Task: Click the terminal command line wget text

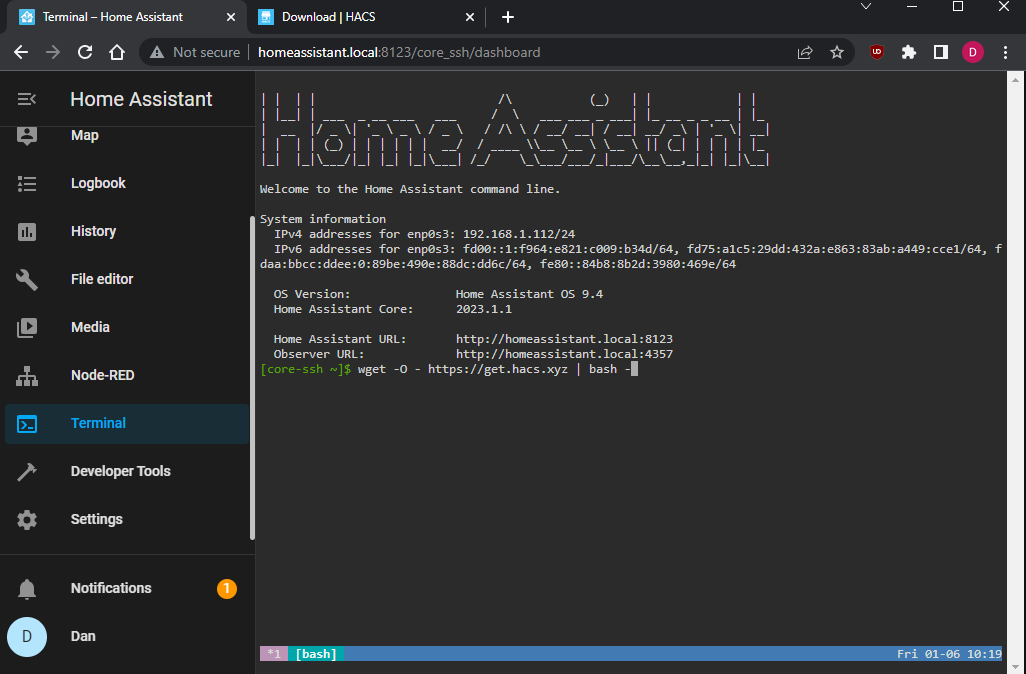Action: pos(495,369)
